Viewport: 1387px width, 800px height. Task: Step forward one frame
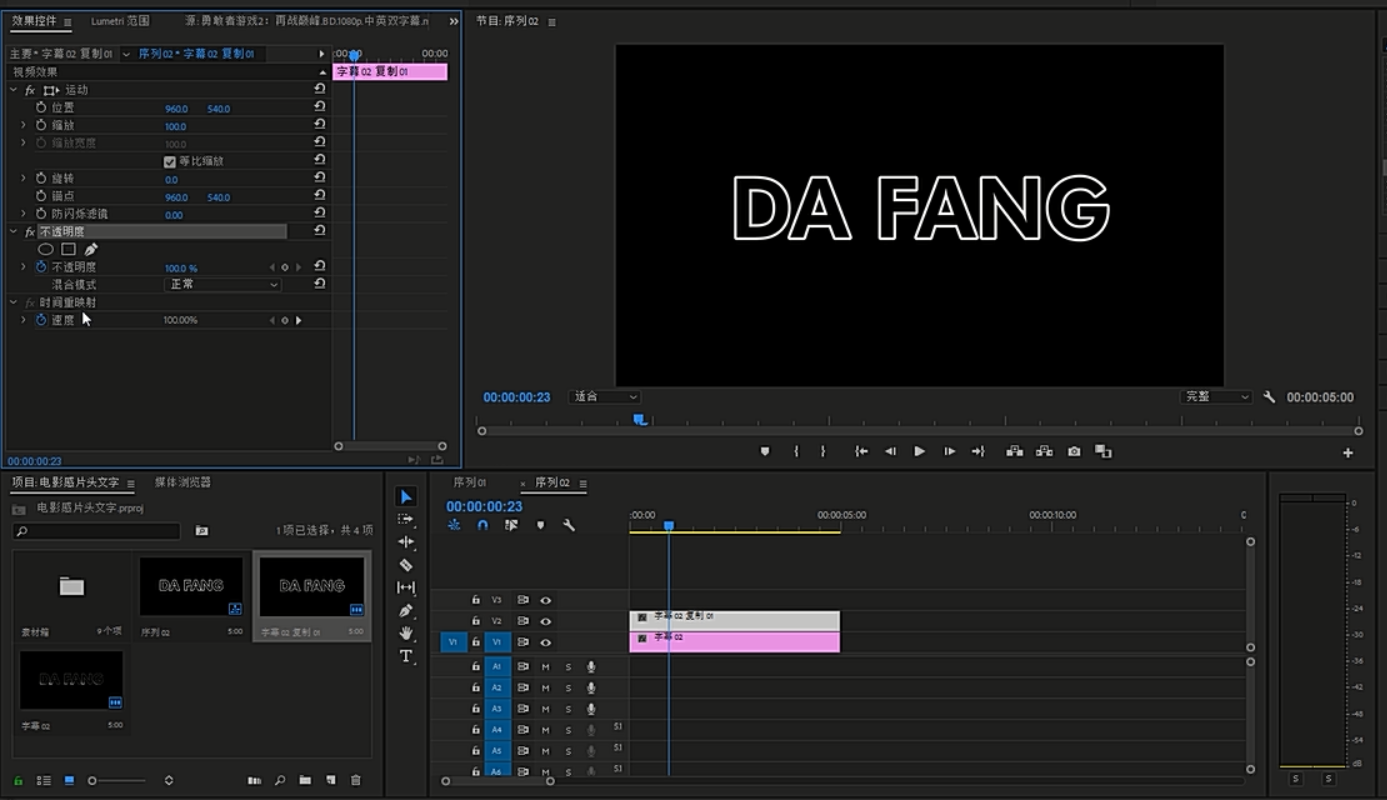pyautogui.click(x=949, y=452)
